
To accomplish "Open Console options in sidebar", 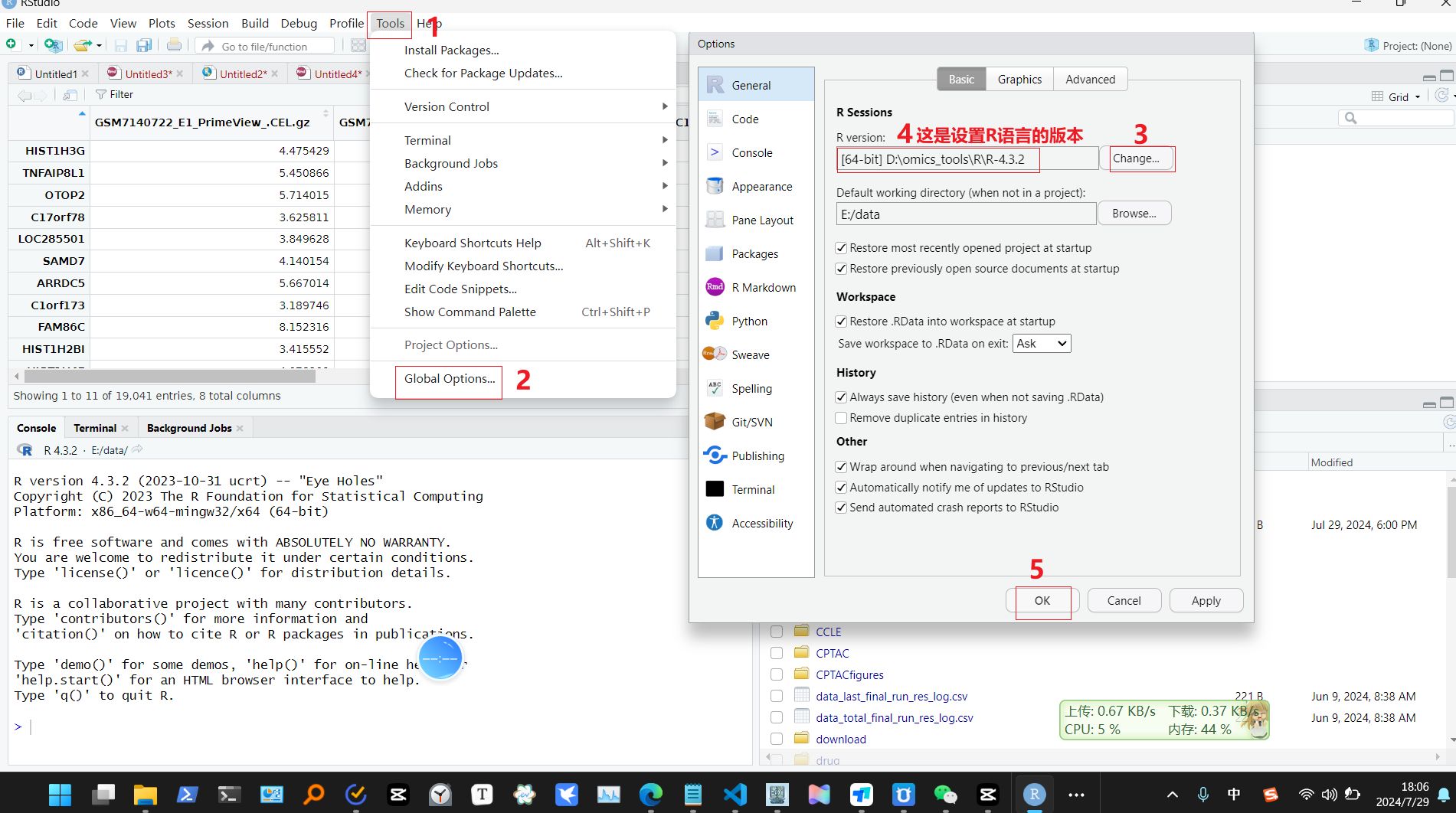I will pyautogui.click(x=755, y=152).
